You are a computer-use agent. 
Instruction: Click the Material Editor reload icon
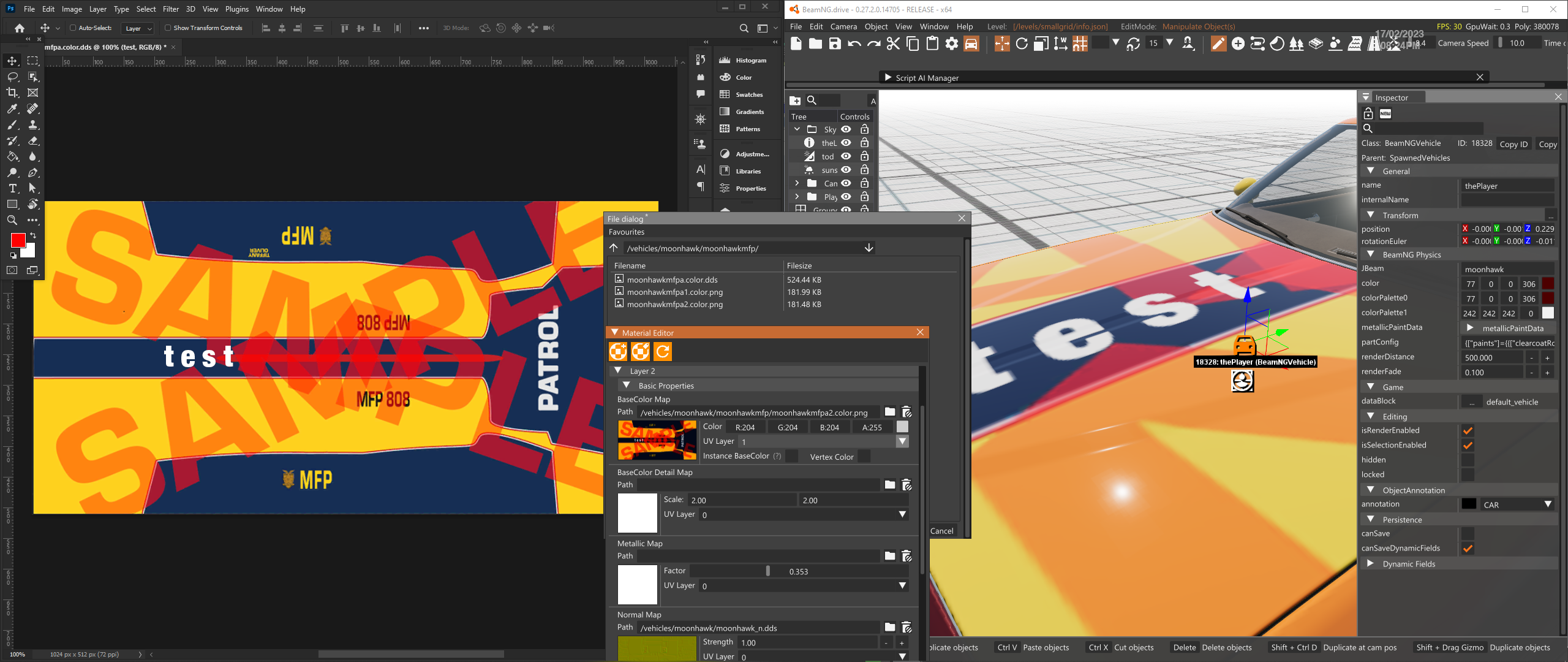[663, 351]
